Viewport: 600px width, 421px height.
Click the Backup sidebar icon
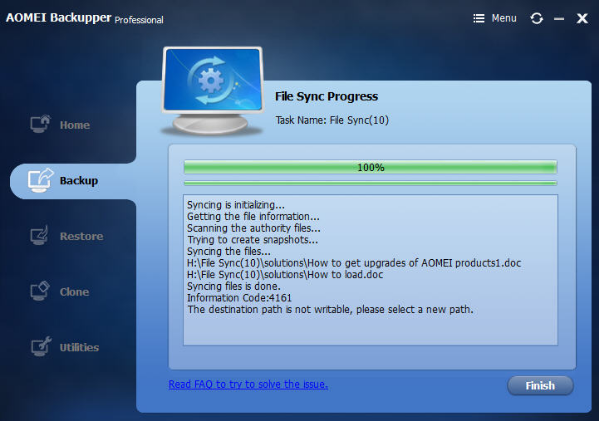pos(41,180)
